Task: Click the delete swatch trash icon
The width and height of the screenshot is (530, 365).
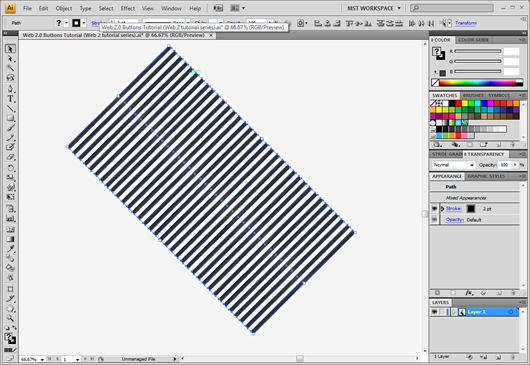Action: tap(512, 145)
